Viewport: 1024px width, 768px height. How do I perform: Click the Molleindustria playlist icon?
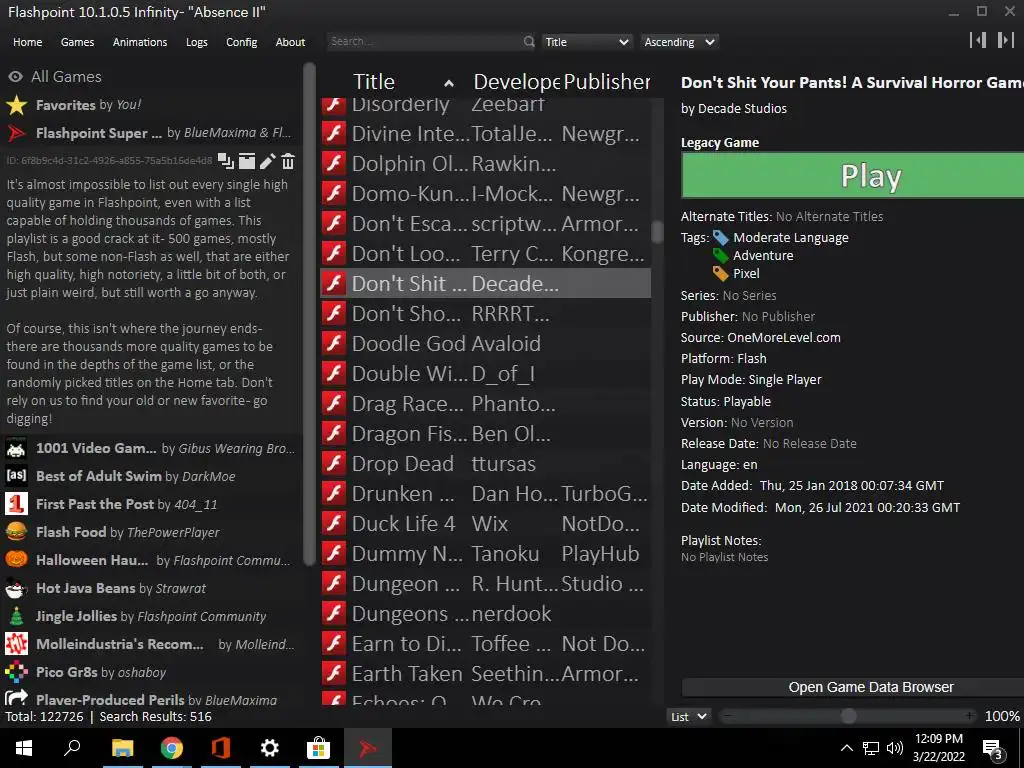pyautogui.click(x=16, y=644)
